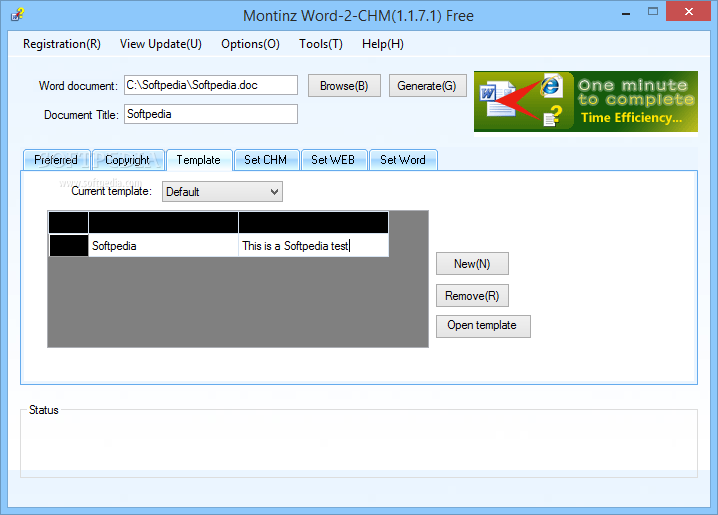The width and height of the screenshot is (718, 515).
Task: Open the Options(O) menu
Action: (x=250, y=44)
